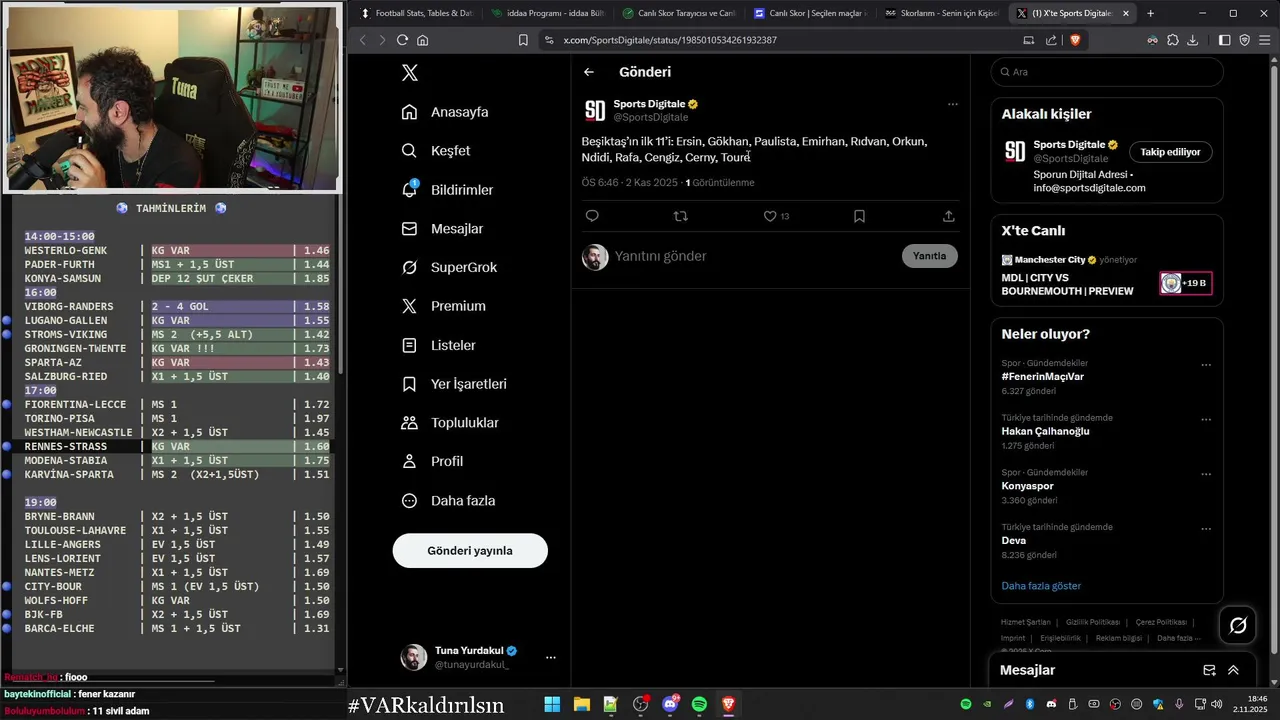Viewport: 1280px width, 720px height.
Task: Click the browser home button
Action: [423, 40]
